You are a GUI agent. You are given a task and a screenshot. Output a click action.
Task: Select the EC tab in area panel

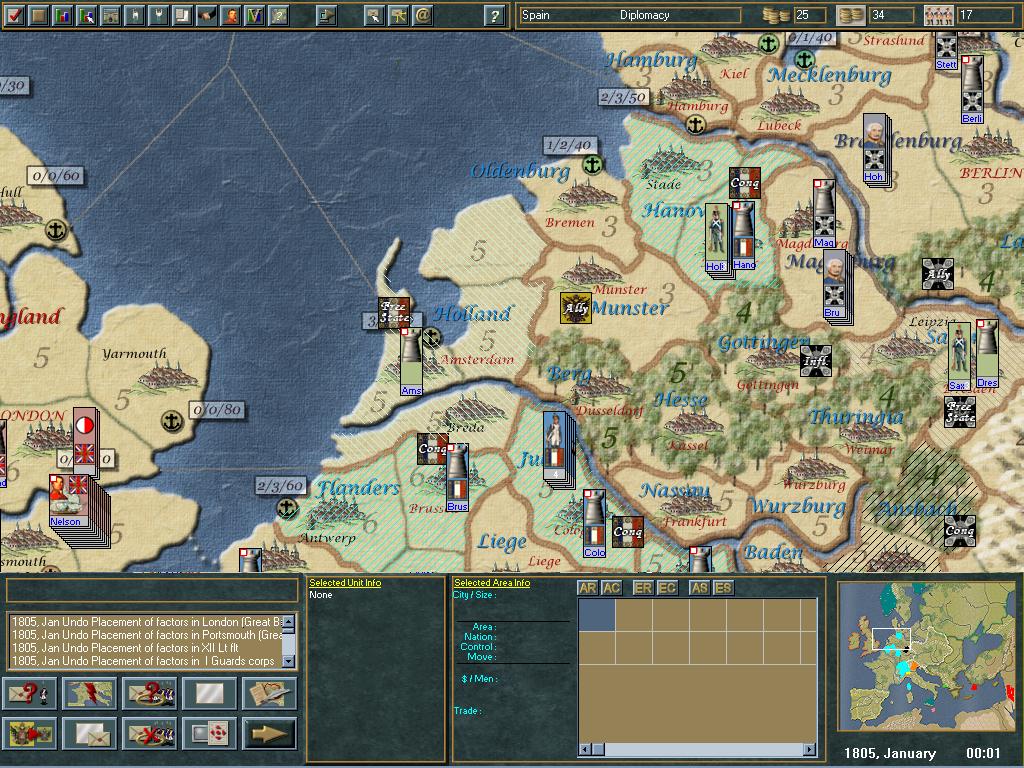point(667,588)
